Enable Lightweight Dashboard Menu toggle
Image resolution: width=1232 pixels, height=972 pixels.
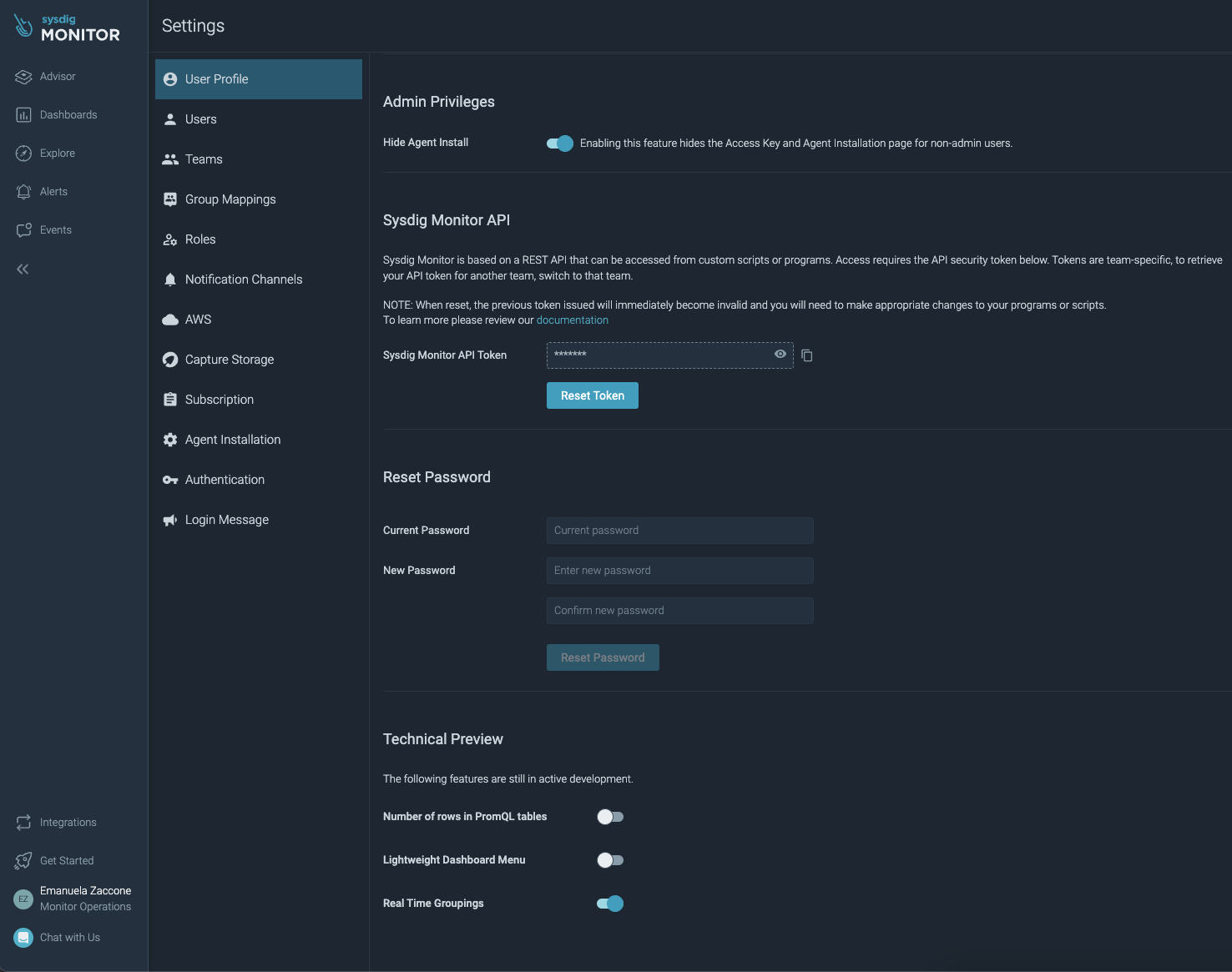pos(610,860)
